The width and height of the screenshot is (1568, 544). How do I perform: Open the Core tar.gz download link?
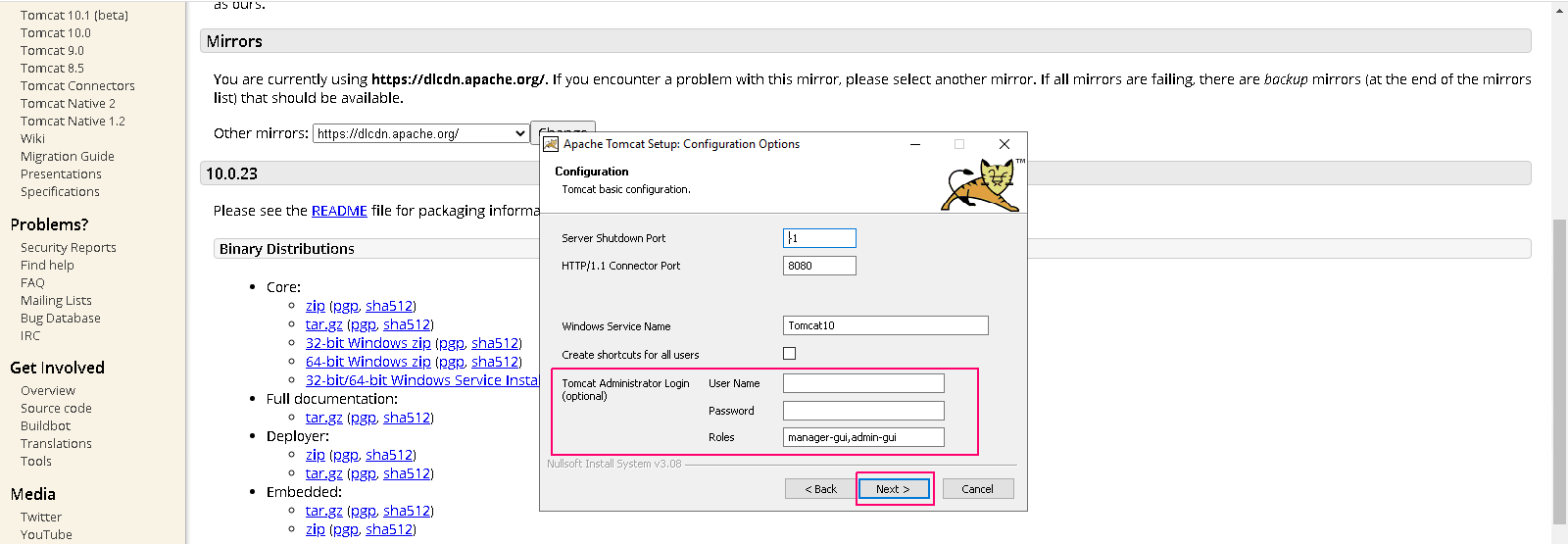click(324, 324)
